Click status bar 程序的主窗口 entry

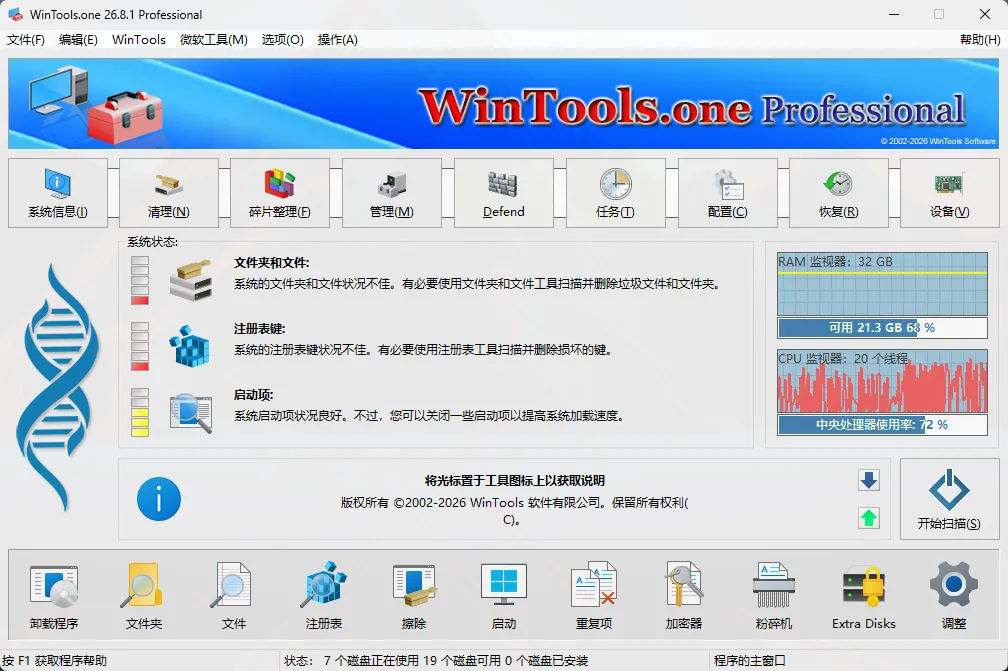750,661
